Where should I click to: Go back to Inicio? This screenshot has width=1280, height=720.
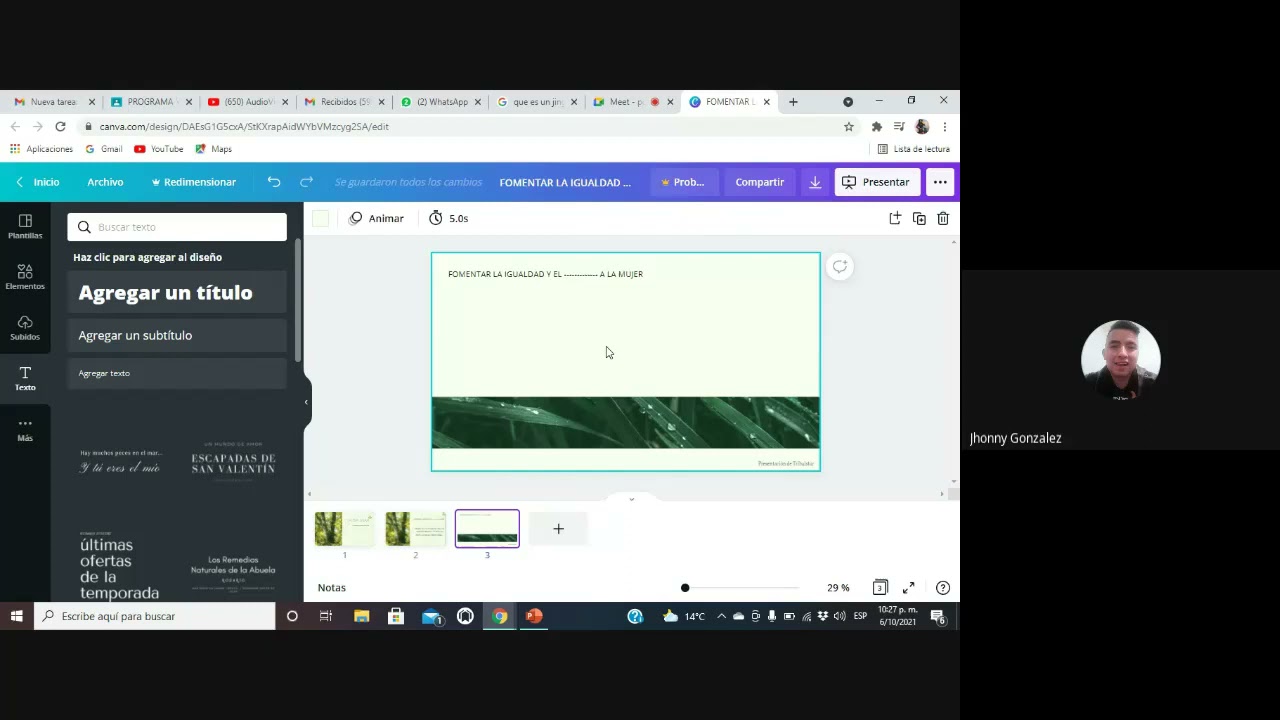[37, 182]
